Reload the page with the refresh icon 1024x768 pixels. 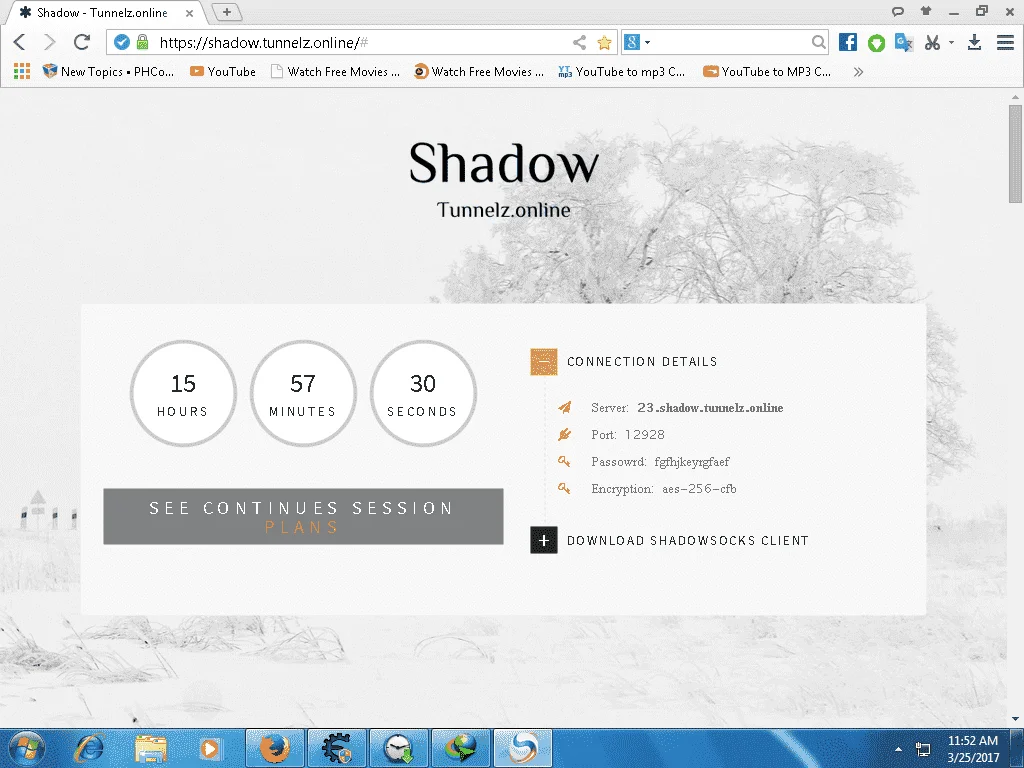82,42
